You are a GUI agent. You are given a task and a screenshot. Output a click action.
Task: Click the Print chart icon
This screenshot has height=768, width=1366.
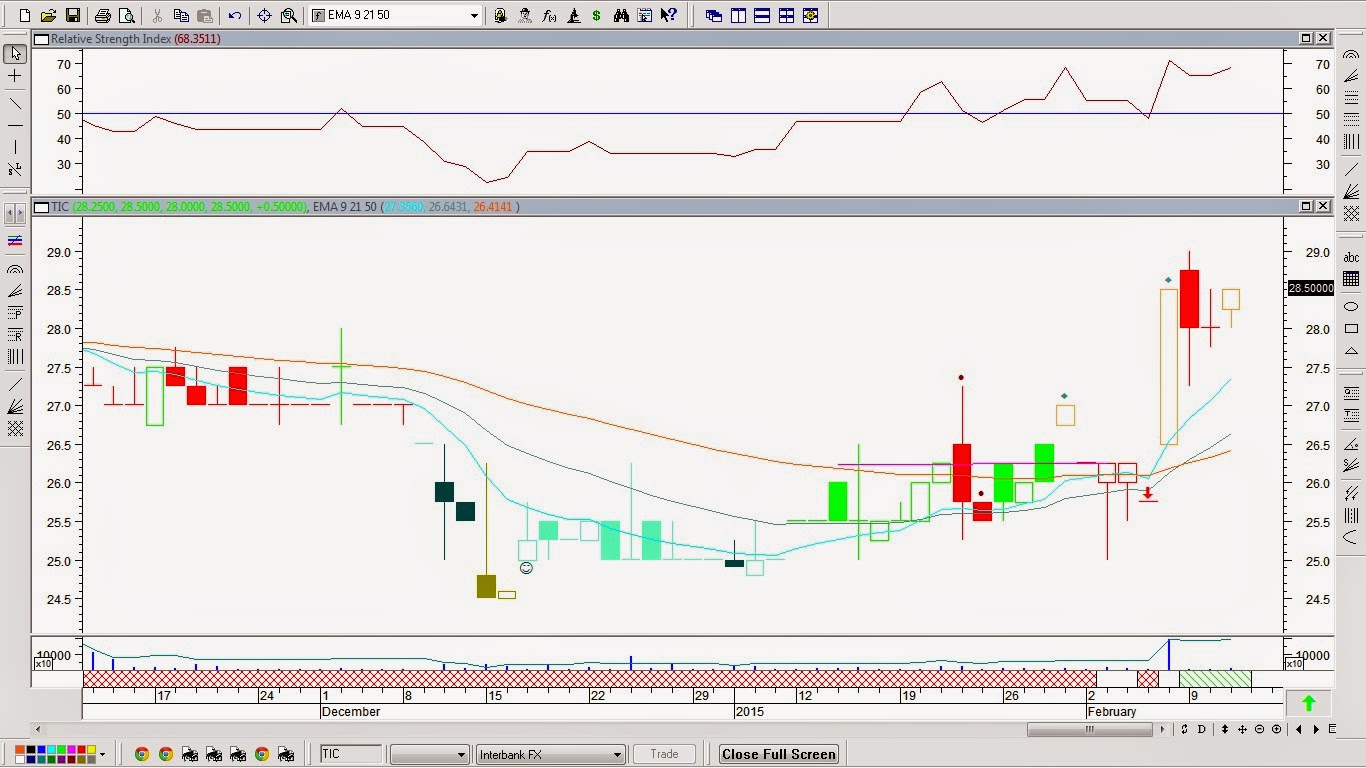(x=102, y=15)
